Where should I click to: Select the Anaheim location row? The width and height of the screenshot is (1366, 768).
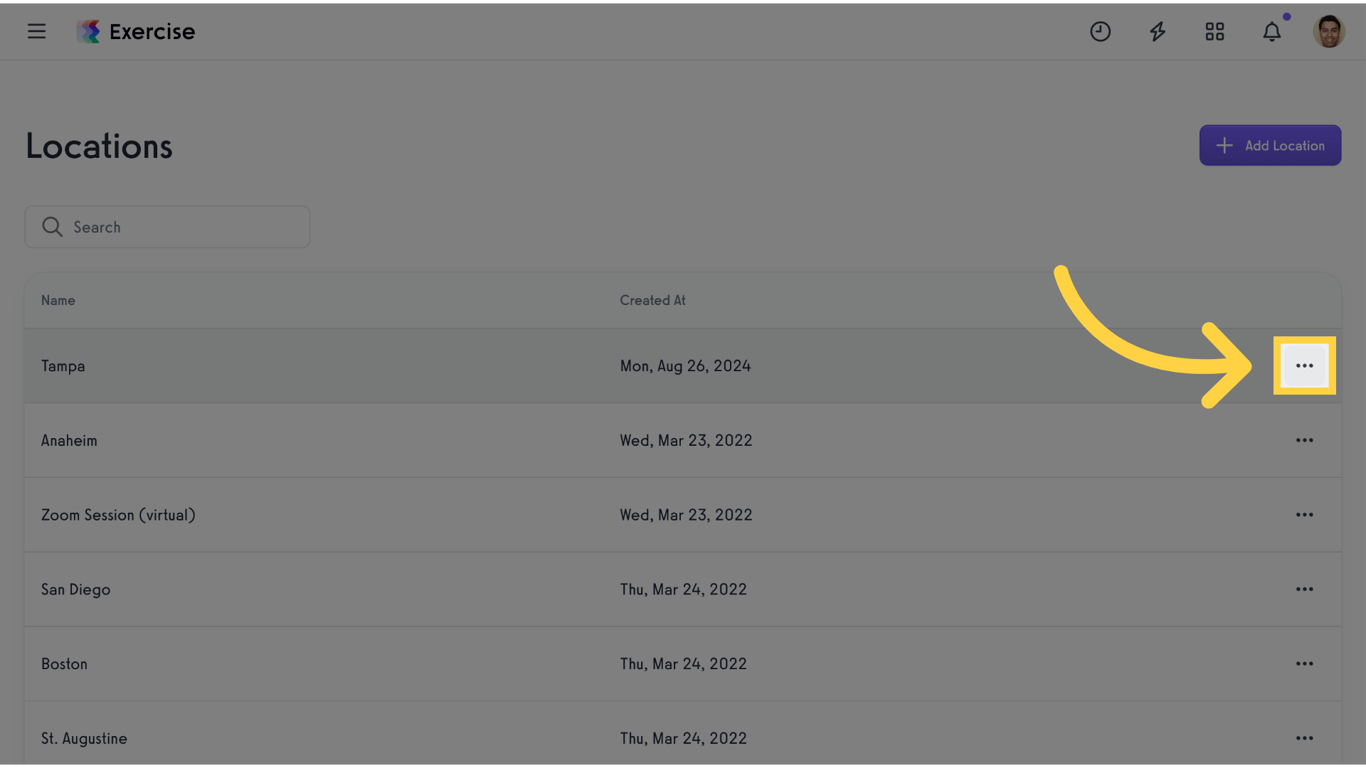pyautogui.click(x=400, y=441)
